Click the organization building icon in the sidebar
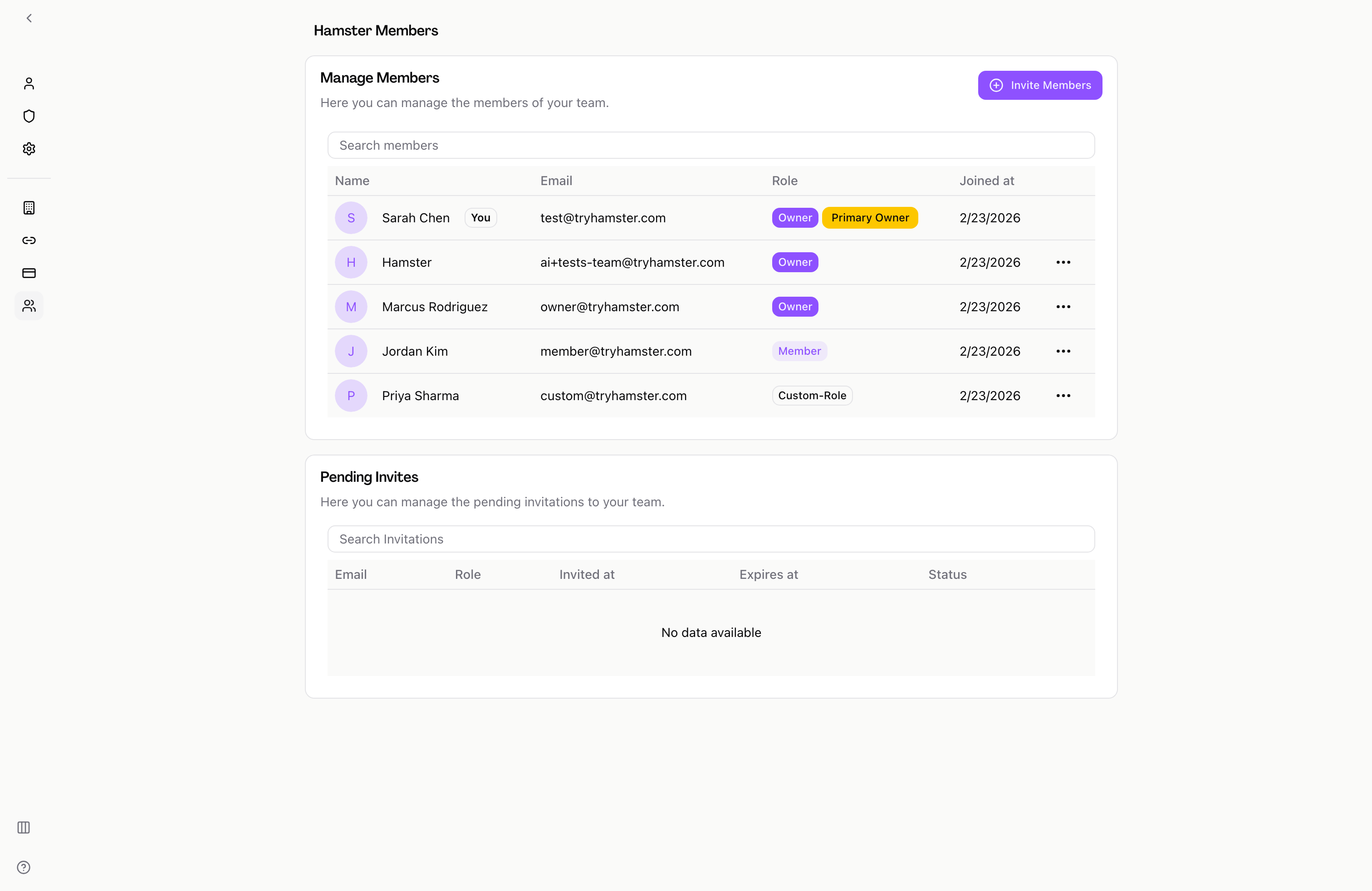The height and width of the screenshot is (891, 1372). click(29, 208)
